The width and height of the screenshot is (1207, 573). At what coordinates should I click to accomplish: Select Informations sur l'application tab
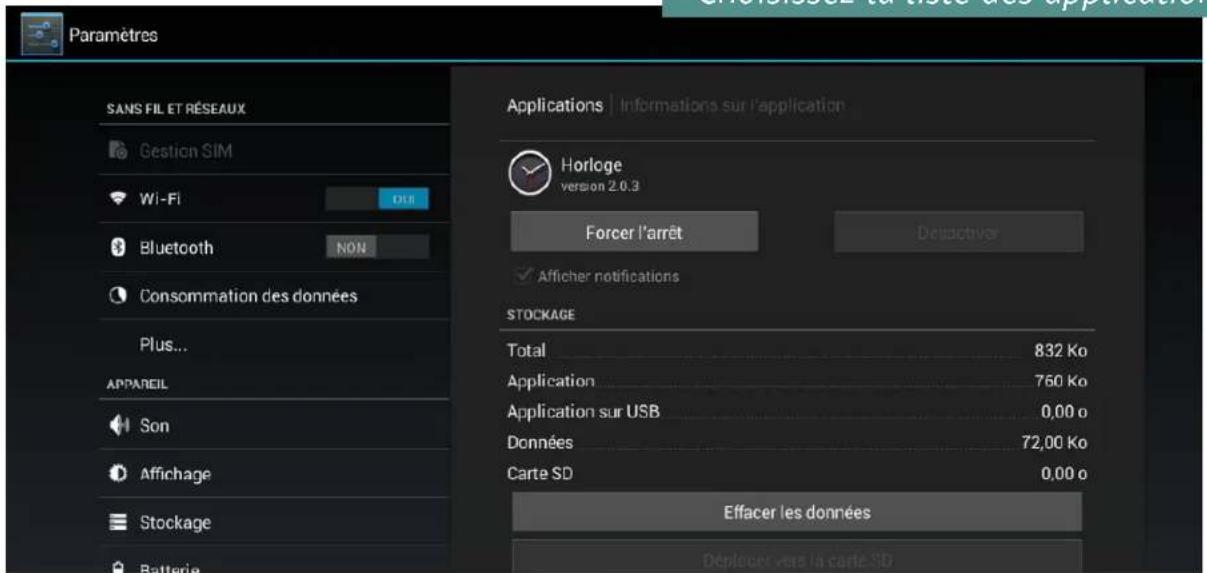pos(734,105)
